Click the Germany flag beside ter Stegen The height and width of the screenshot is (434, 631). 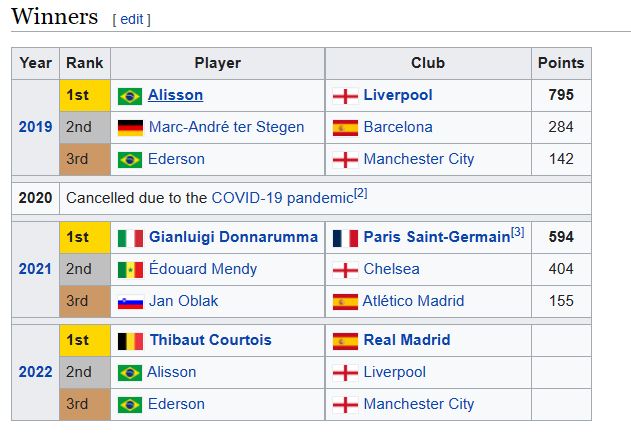(x=130, y=128)
